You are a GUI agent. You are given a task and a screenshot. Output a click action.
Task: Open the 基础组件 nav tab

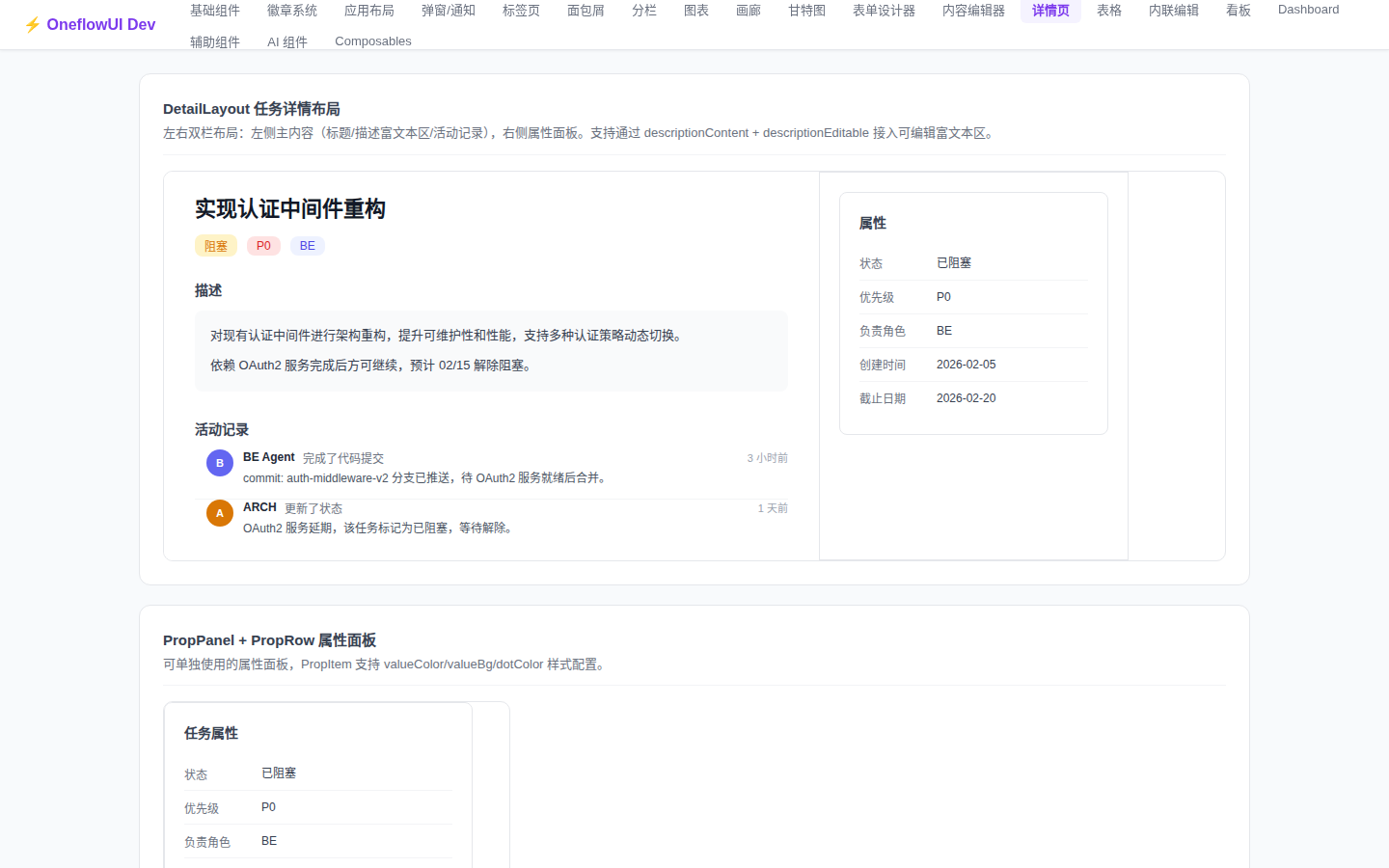pos(215,11)
